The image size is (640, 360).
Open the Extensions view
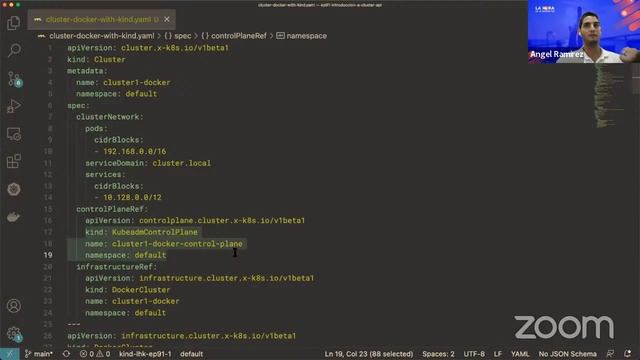(x=13, y=161)
